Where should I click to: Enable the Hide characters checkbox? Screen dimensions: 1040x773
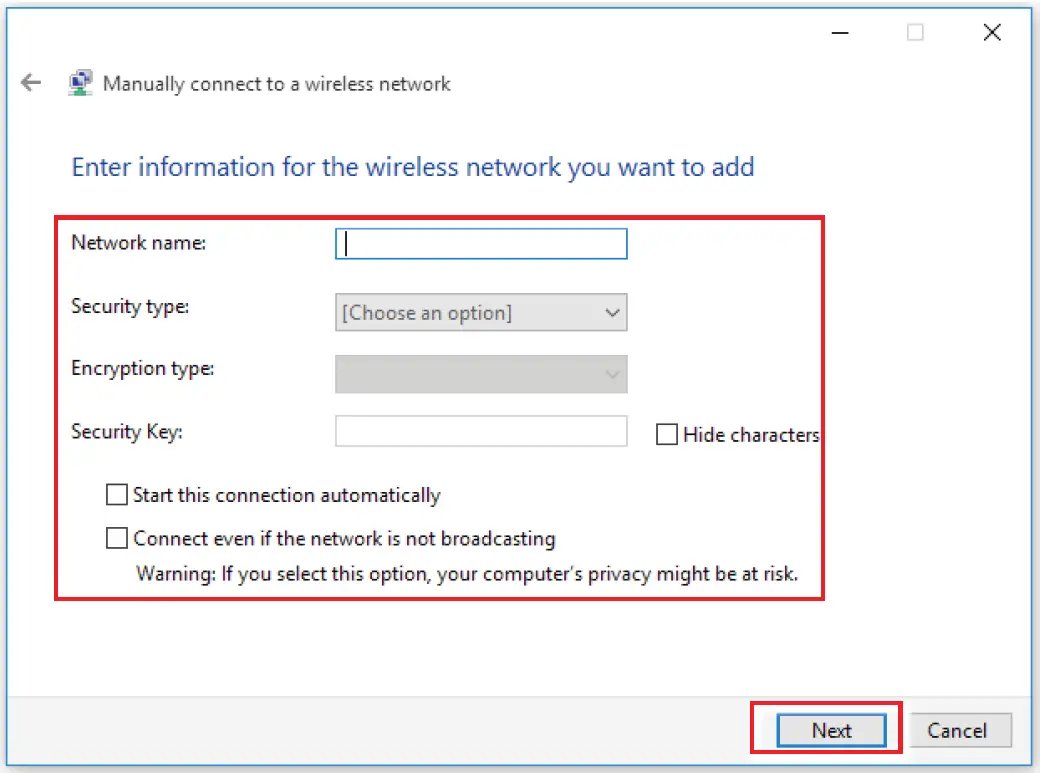[667, 435]
